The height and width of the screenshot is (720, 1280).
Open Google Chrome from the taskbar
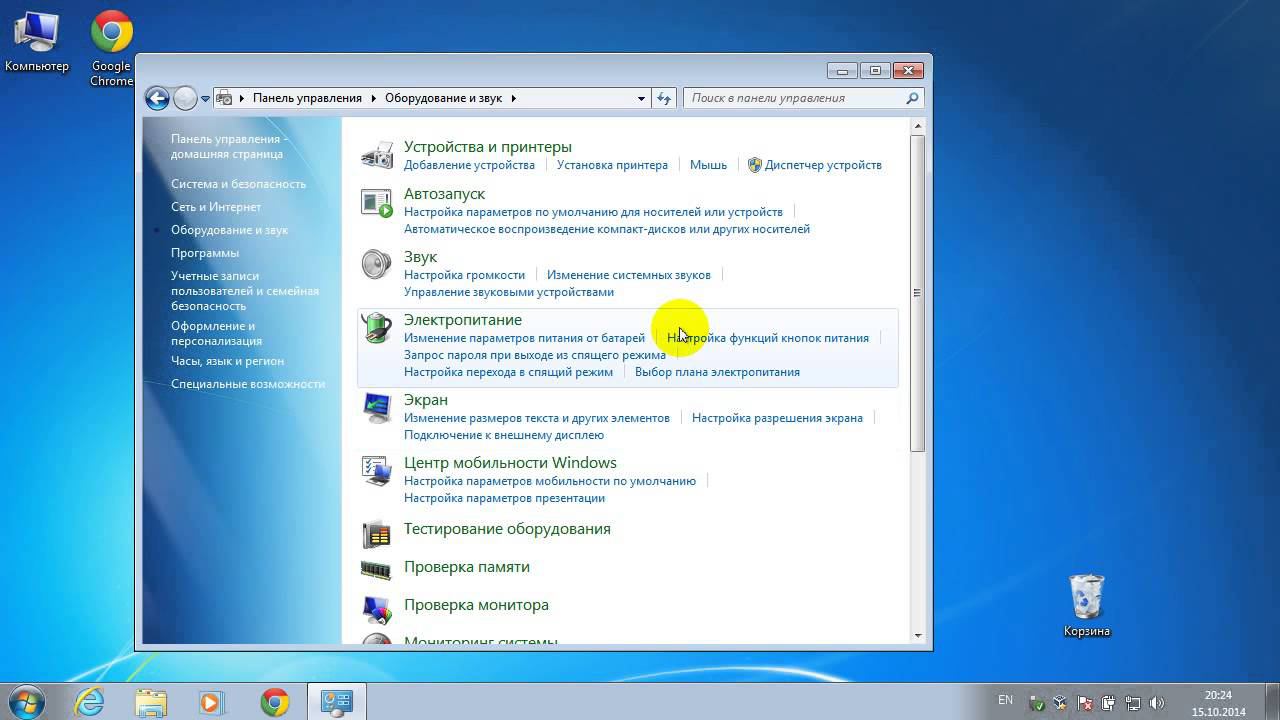point(275,702)
